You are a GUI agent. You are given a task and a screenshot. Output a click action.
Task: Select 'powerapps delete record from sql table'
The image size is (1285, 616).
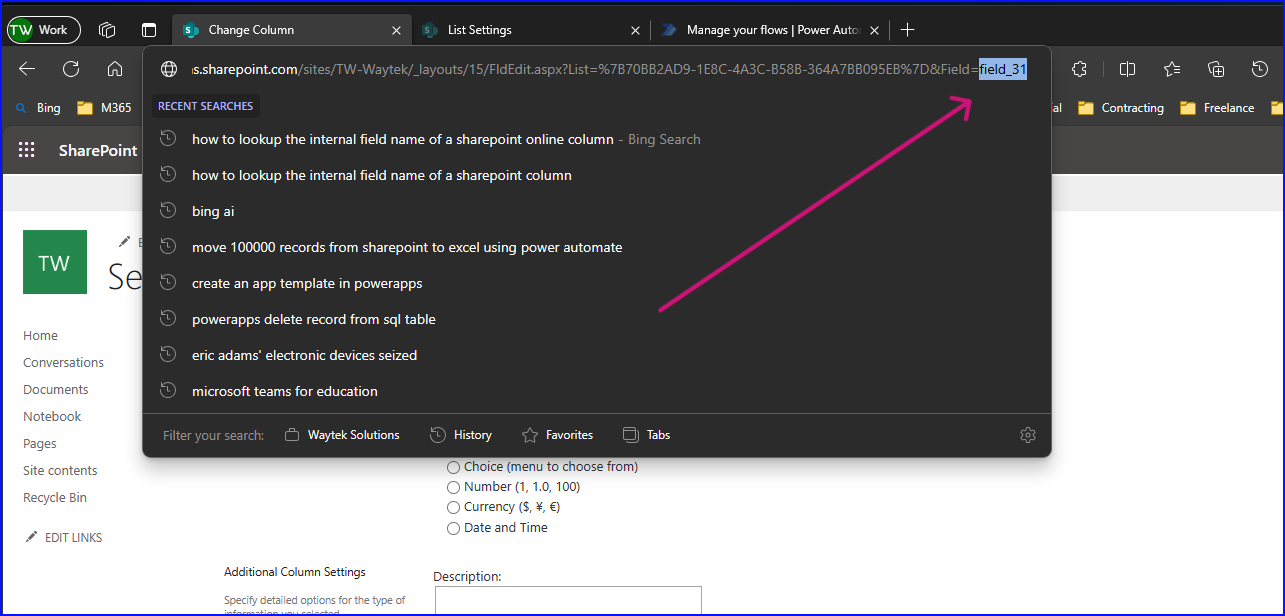[597, 319]
